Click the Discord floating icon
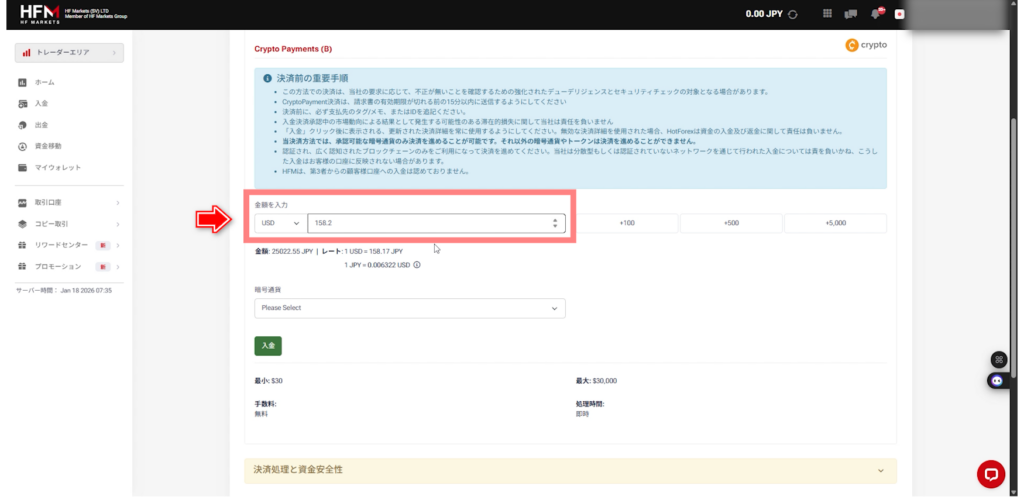Screen dimensions: 1024x503 997,380
